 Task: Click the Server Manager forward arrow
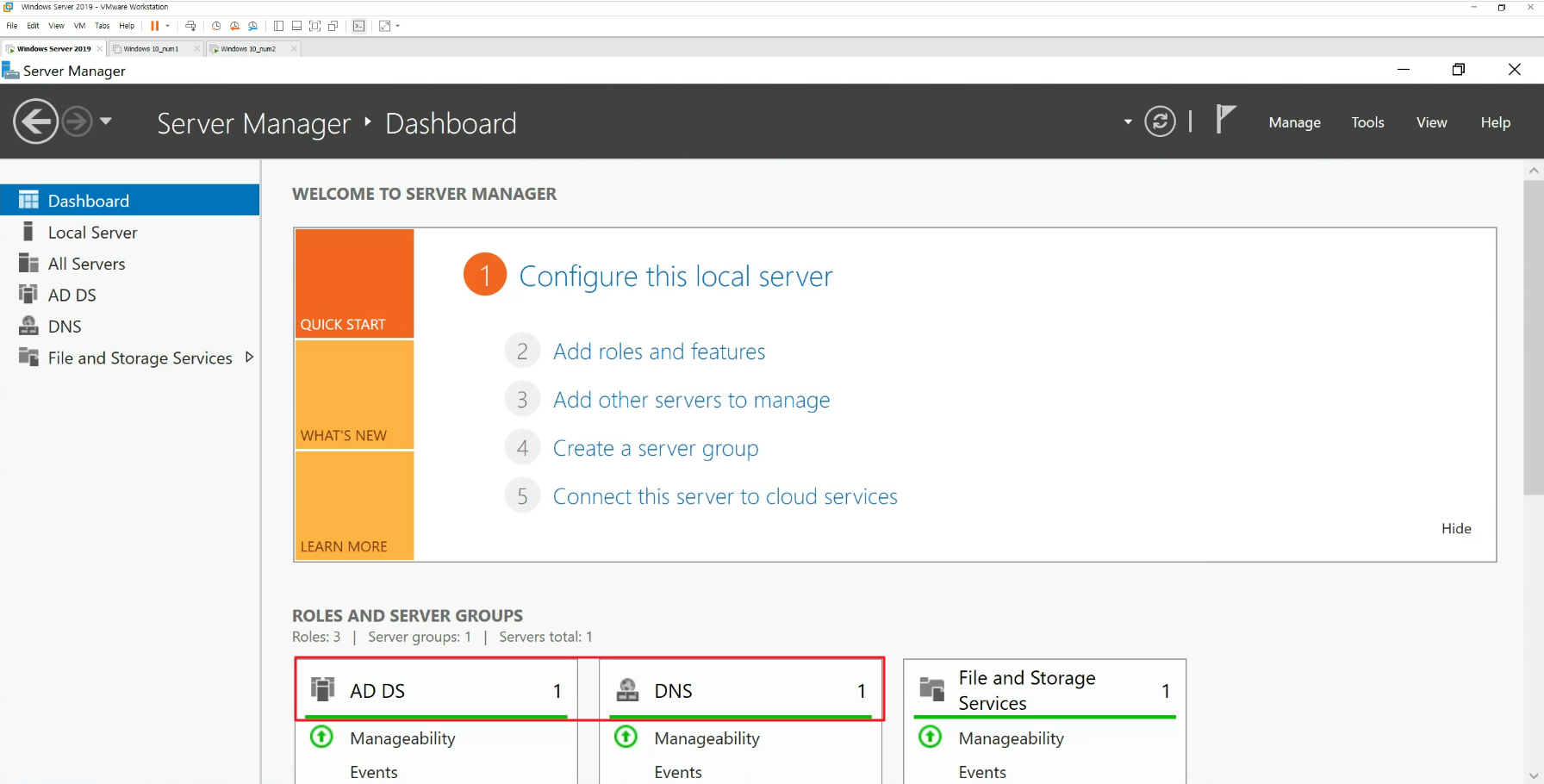[x=77, y=121]
